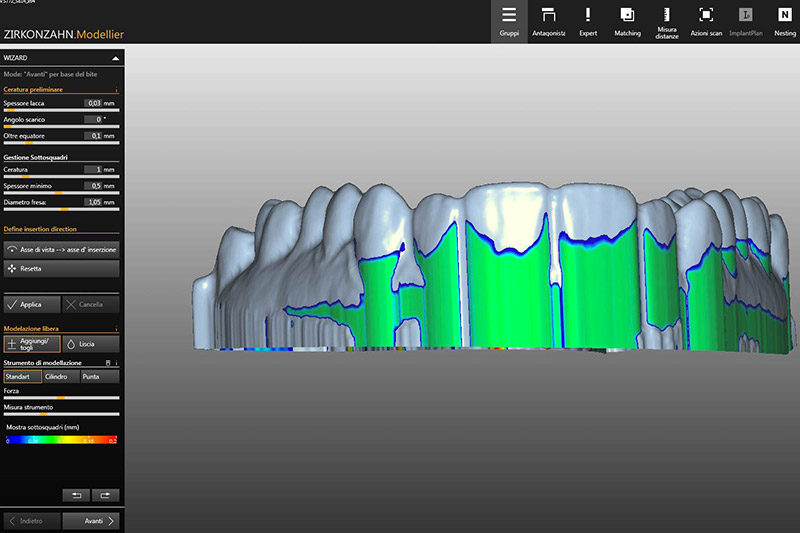The height and width of the screenshot is (533, 800).
Task: Select the Standart modelling tool
Action: (x=22, y=377)
